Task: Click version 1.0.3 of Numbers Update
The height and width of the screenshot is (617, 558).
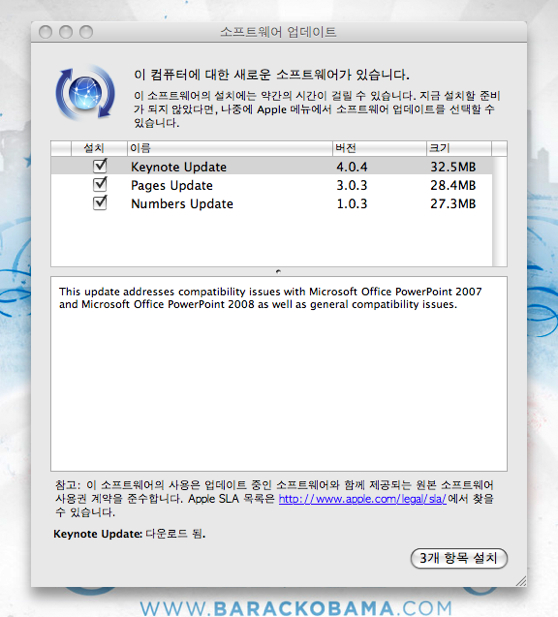Action: [352, 204]
